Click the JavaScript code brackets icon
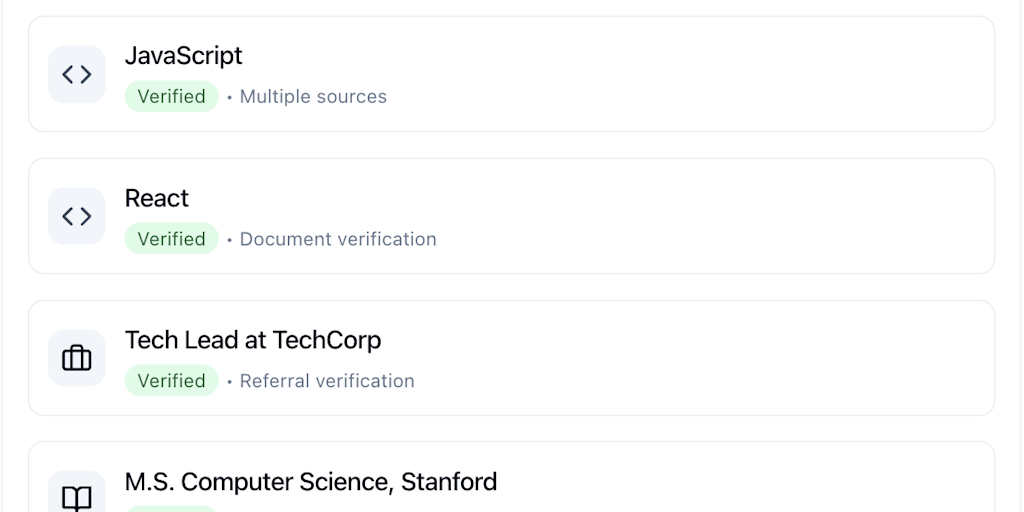1024x512 pixels. pos(77,75)
